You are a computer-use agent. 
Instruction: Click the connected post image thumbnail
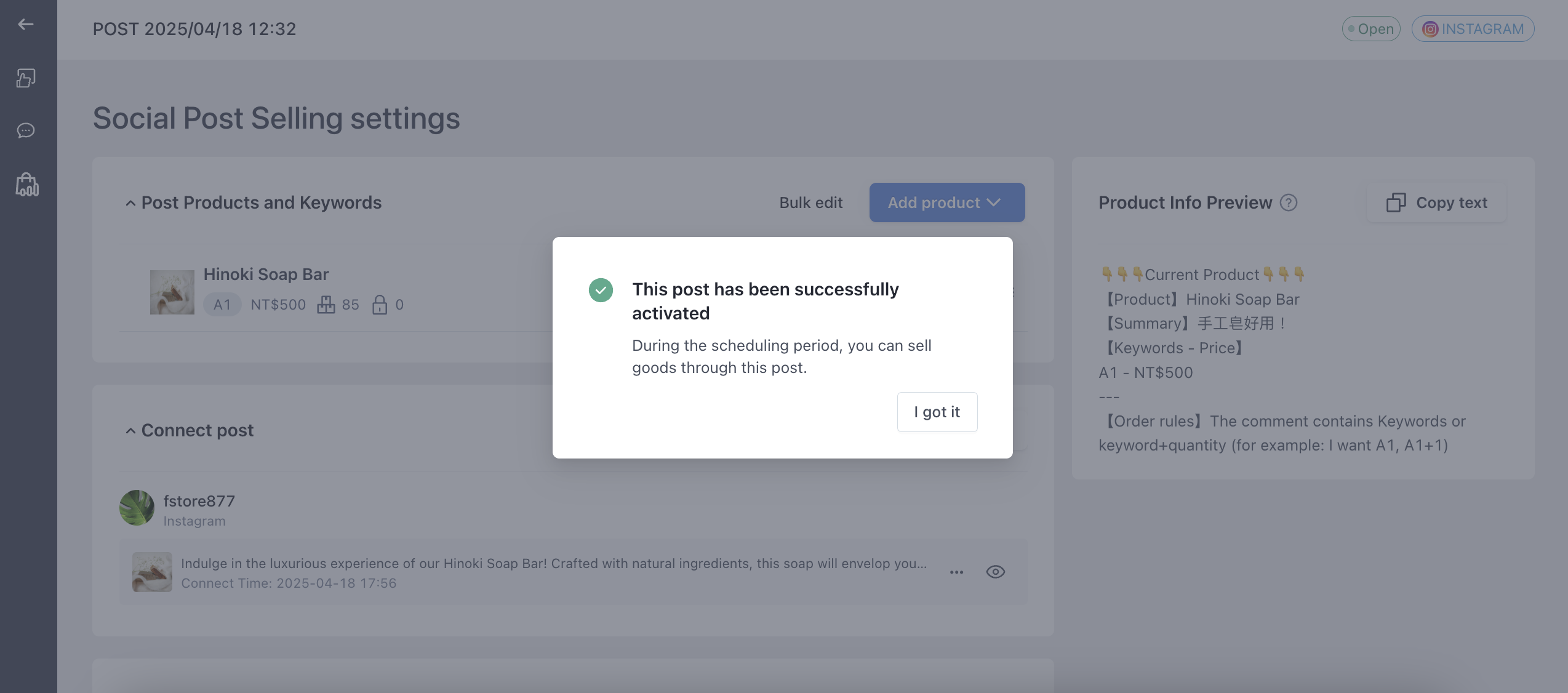point(152,572)
